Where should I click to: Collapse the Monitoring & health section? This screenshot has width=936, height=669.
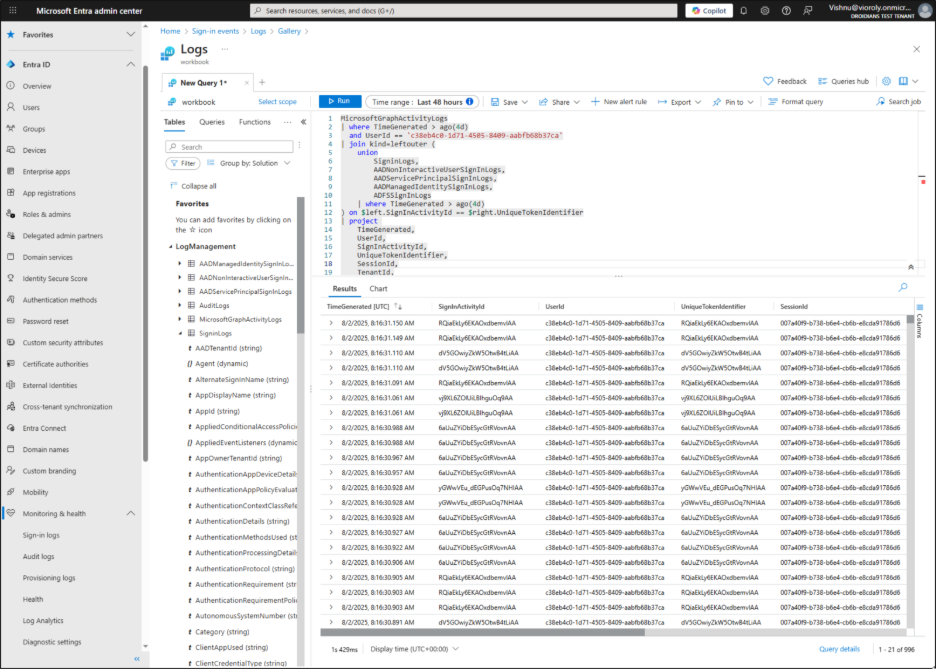(x=131, y=513)
